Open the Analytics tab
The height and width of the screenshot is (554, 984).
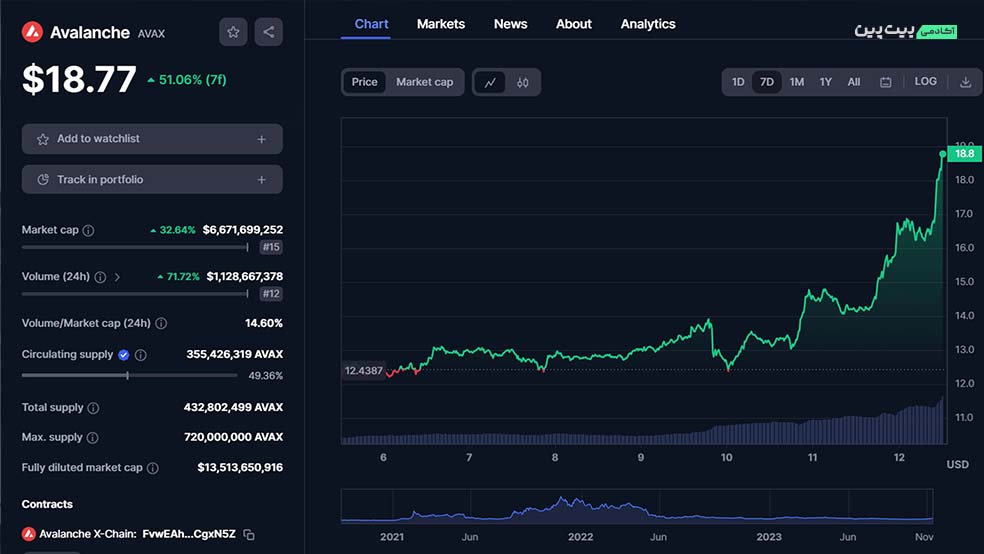pos(648,24)
